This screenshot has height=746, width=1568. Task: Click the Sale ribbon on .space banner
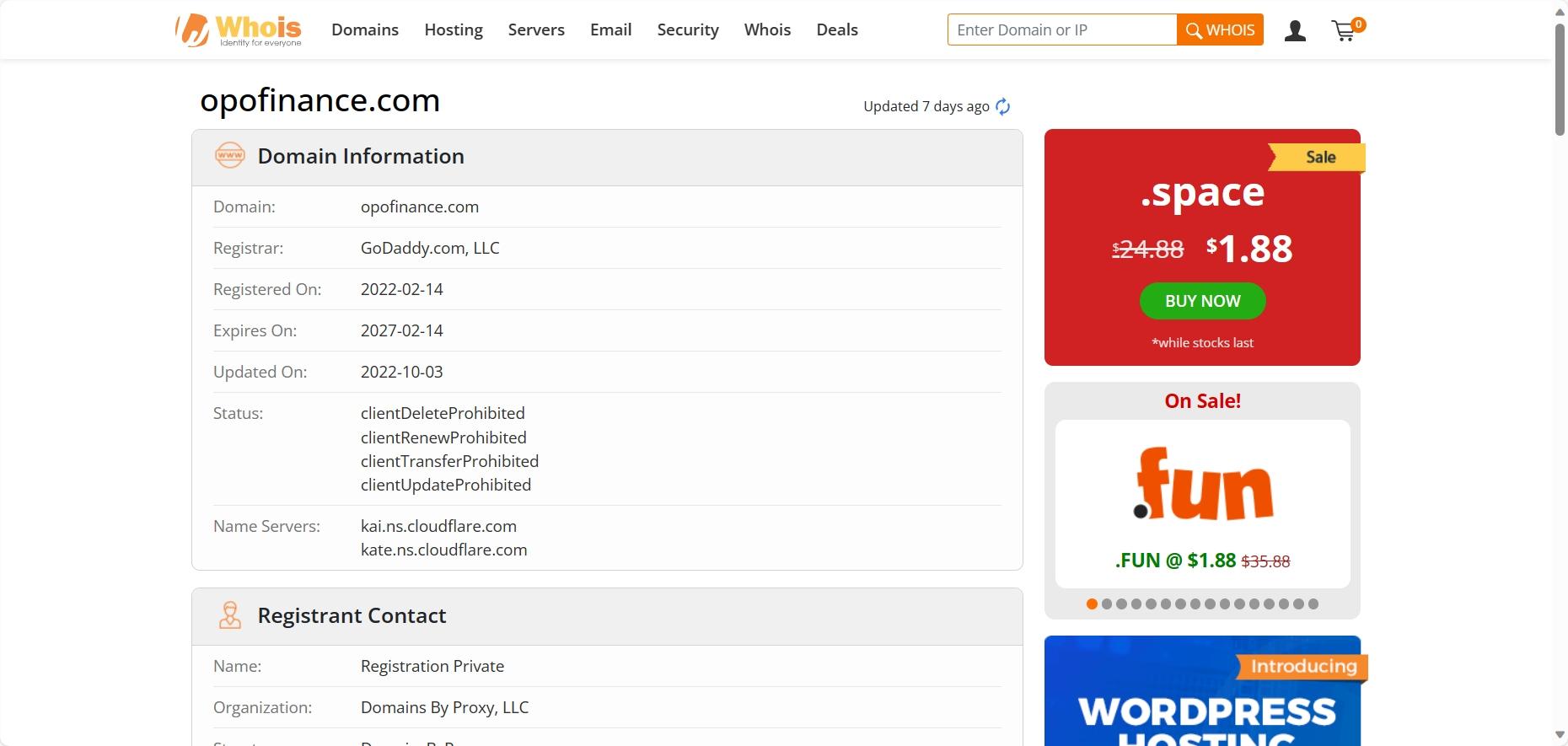(1317, 157)
